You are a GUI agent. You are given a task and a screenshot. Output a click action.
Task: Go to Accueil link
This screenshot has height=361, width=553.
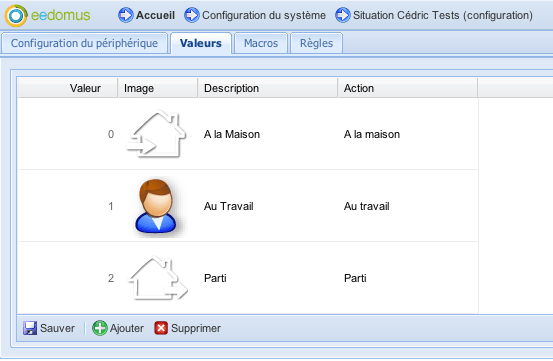(156, 15)
